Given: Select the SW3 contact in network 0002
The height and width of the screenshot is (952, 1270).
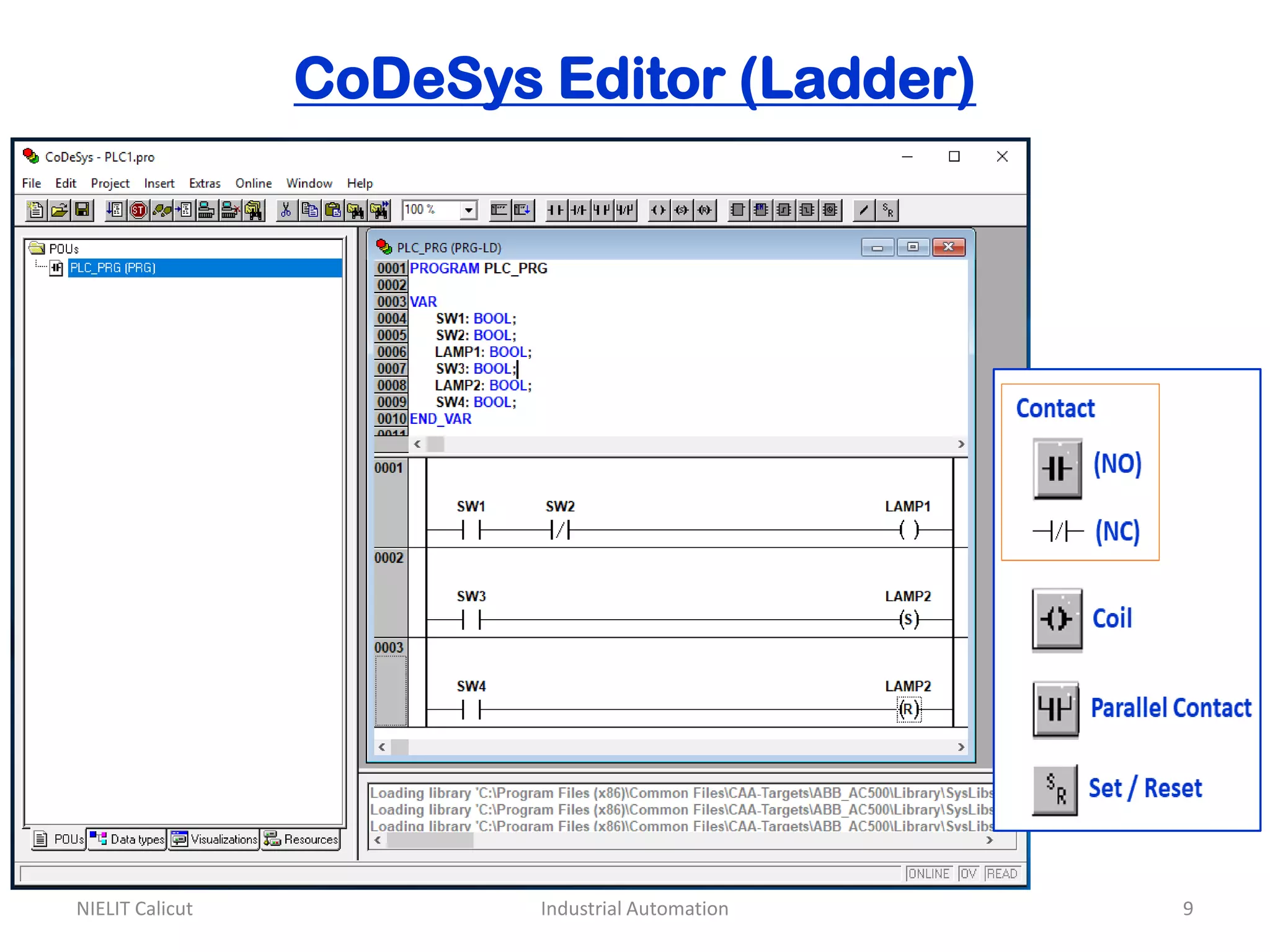Looking at the screenshot, I should [x=471, y=619].
